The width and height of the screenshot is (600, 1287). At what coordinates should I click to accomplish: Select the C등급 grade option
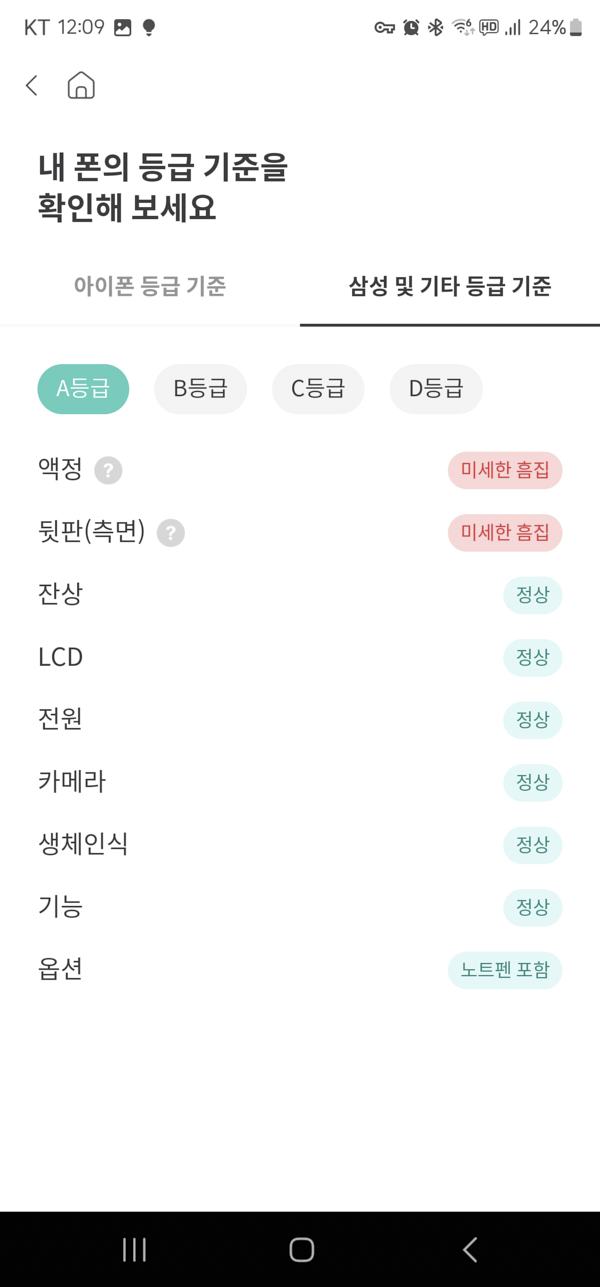point(317,389)
